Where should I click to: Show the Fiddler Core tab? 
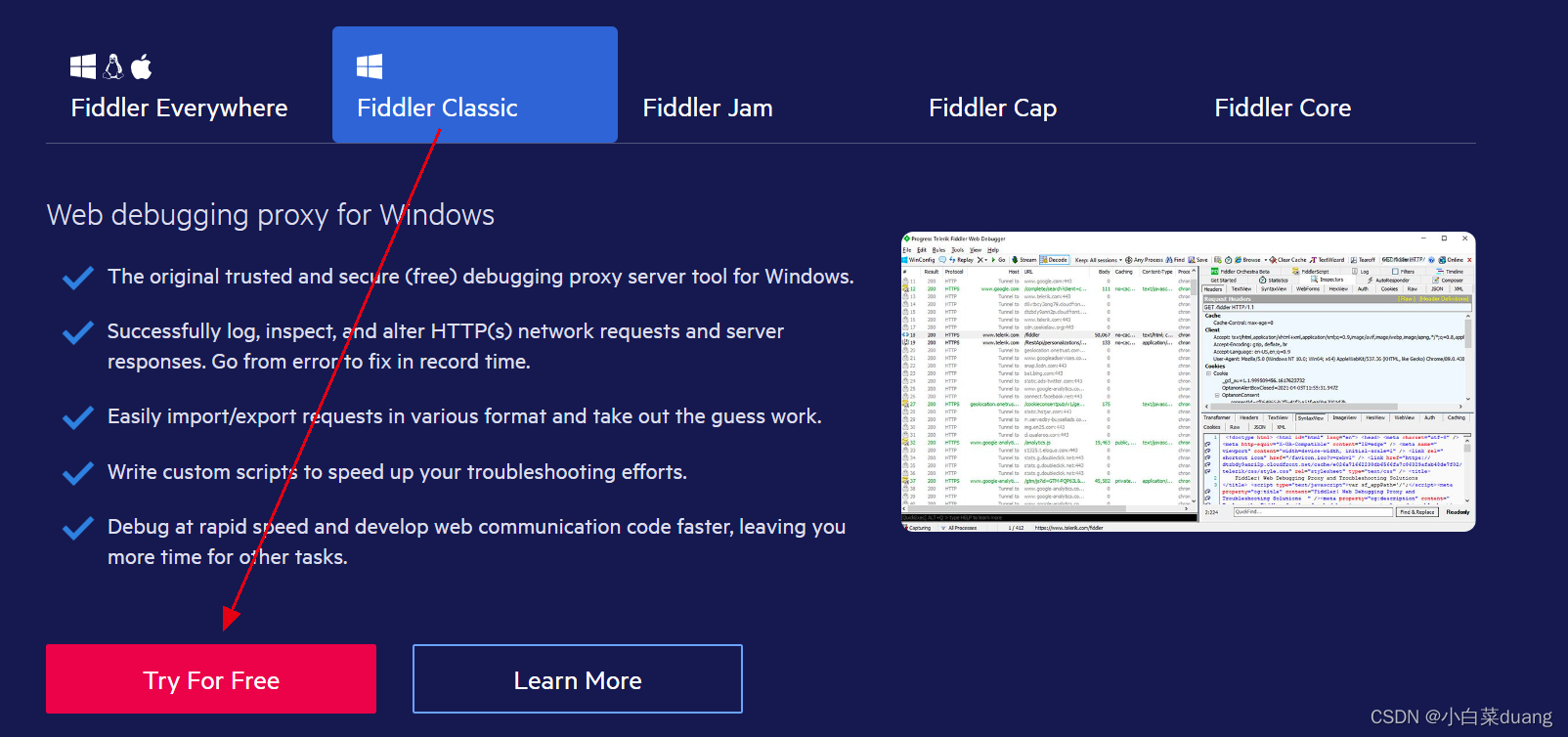(1283, 108)
